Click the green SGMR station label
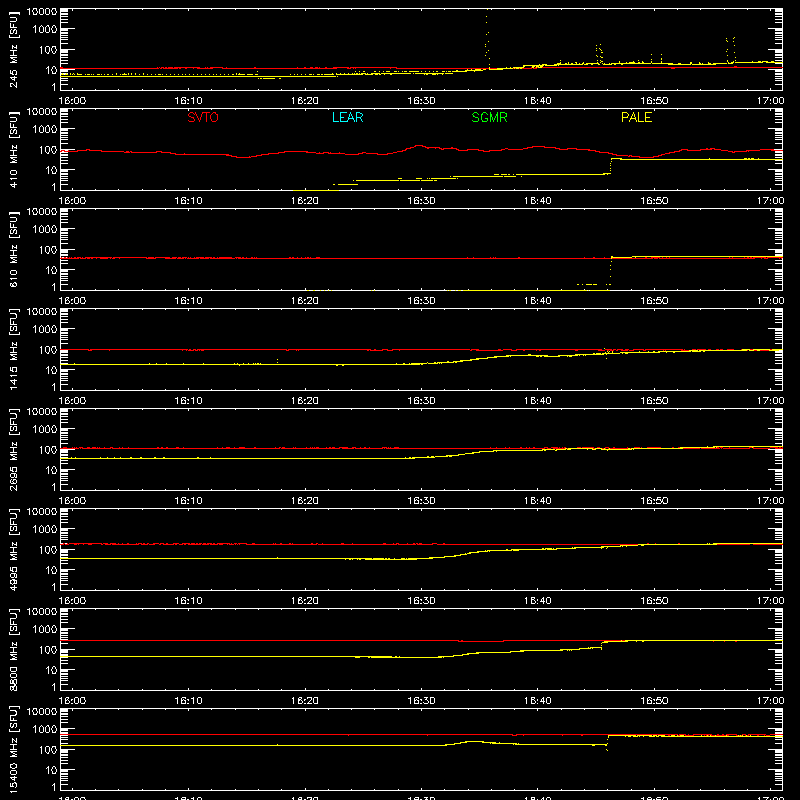The height and width of the screenshot is (800, 800). point(489,117)
